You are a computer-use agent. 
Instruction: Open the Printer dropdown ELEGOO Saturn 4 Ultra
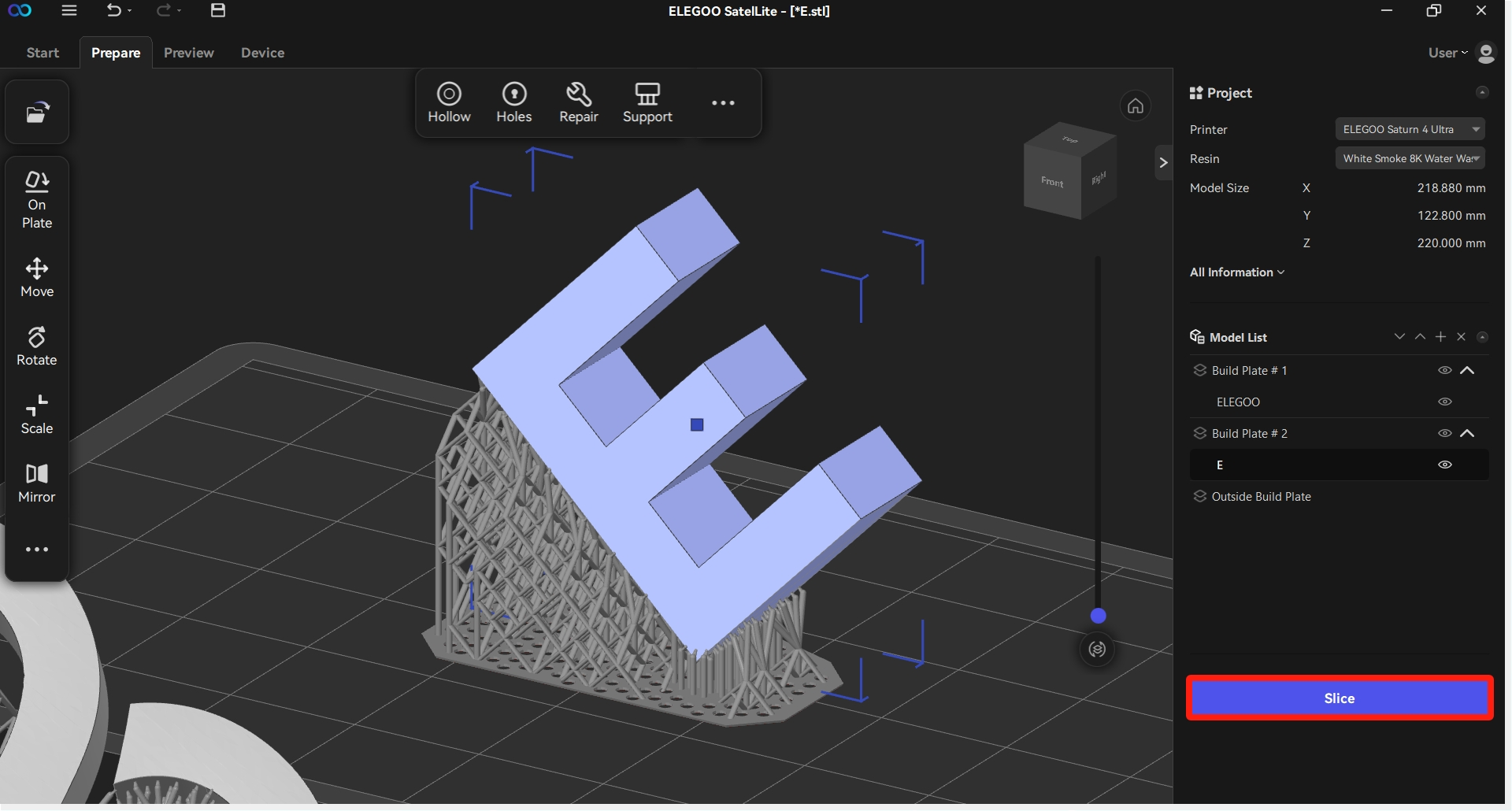(x=1410, y=129)
